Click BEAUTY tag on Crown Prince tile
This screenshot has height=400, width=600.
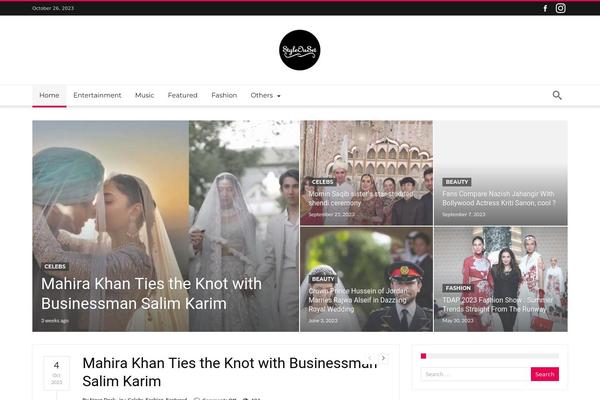coord(323,279)
